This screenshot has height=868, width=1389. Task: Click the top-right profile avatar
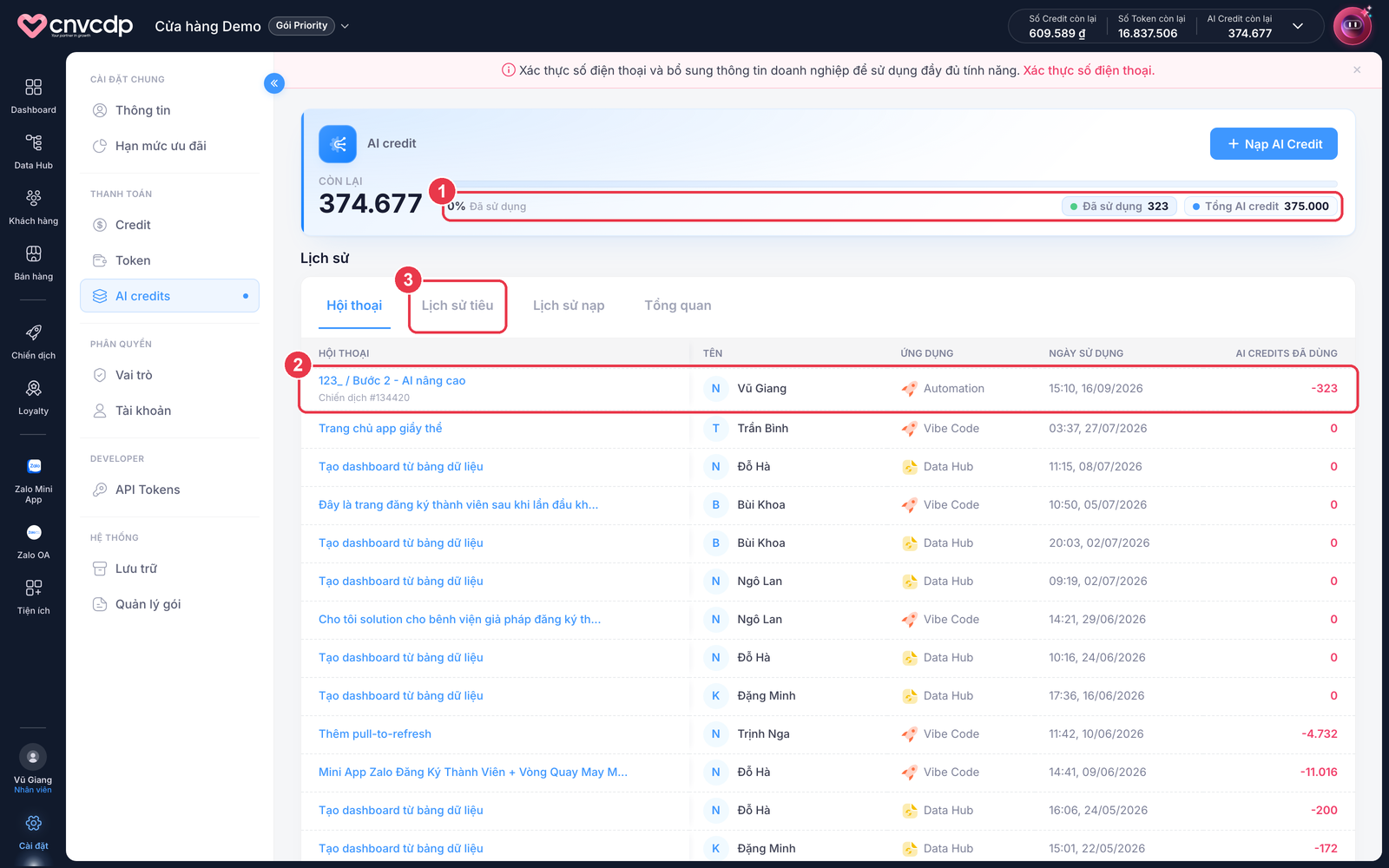pos(1353,26)
